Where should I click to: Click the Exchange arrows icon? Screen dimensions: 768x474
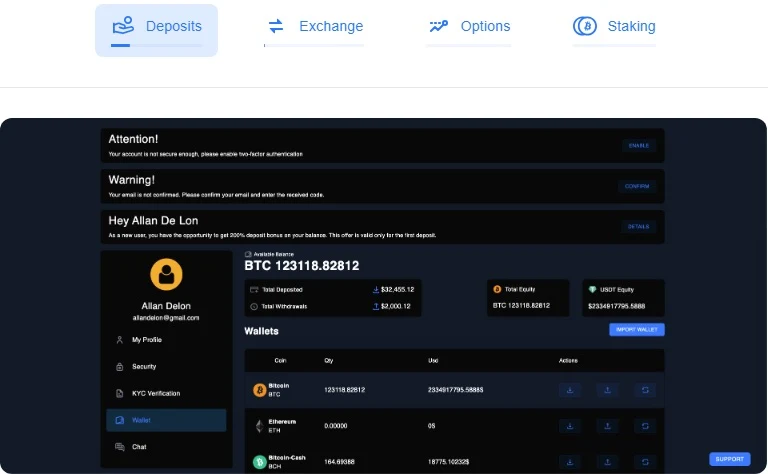point(276,26)
